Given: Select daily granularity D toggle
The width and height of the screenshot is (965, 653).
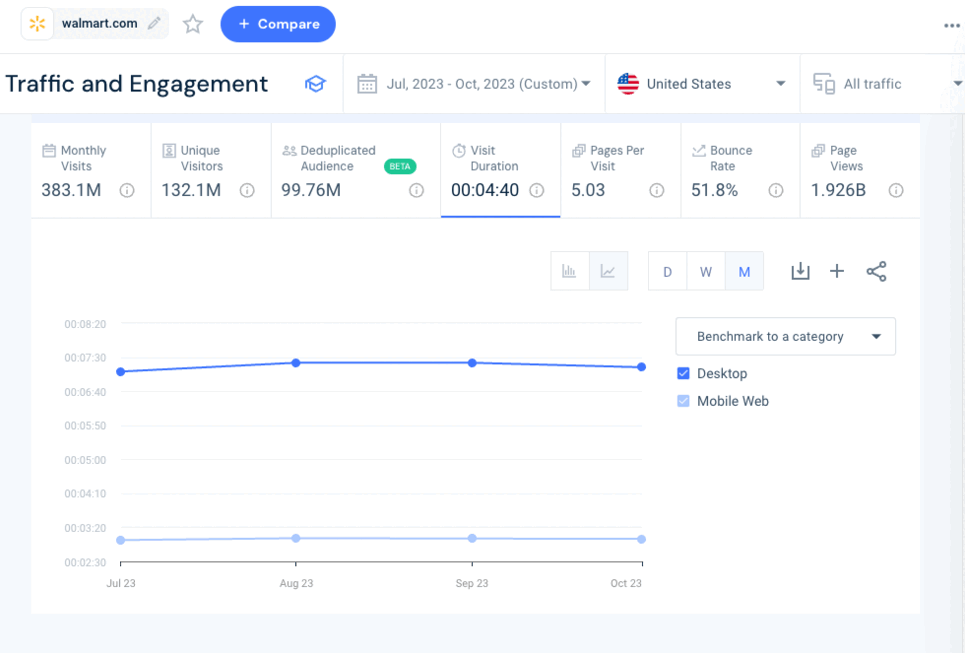Looking at the screenshot, I should coord(667,272).
